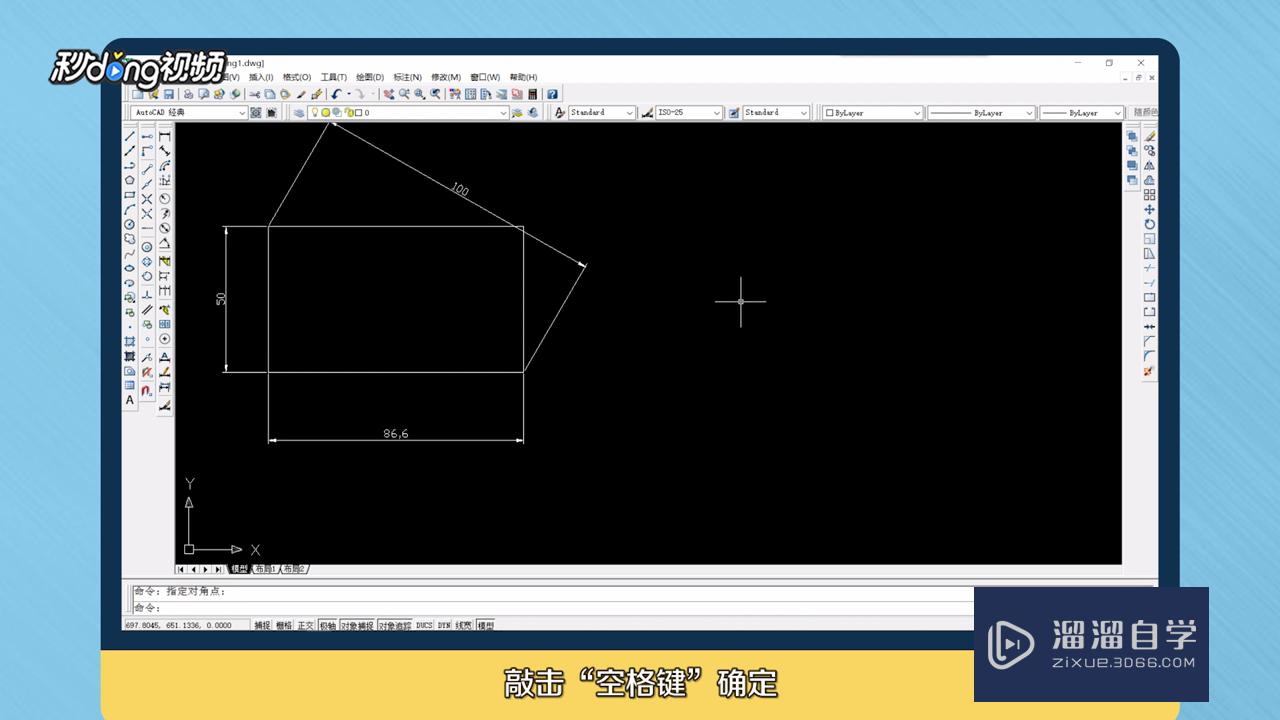Toggle 线宽 lineweight display

(x=465, y=625)
